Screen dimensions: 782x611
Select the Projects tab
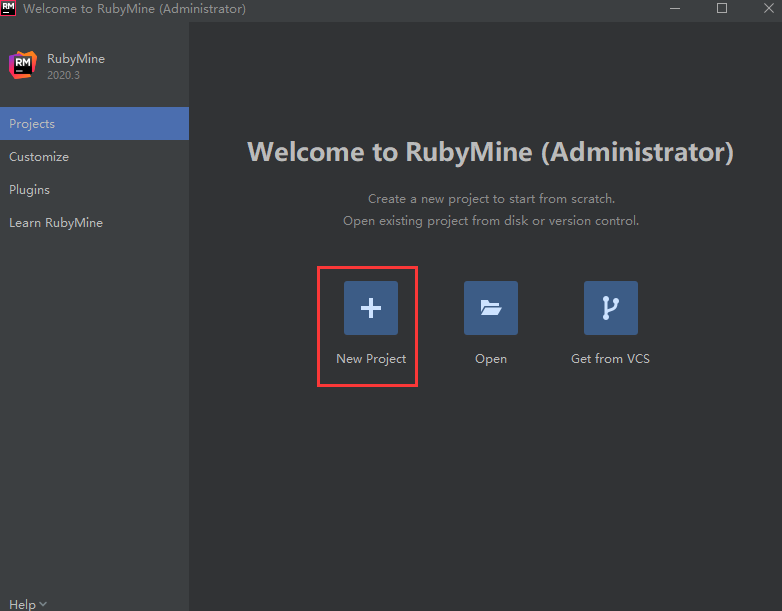coord(94,123)
